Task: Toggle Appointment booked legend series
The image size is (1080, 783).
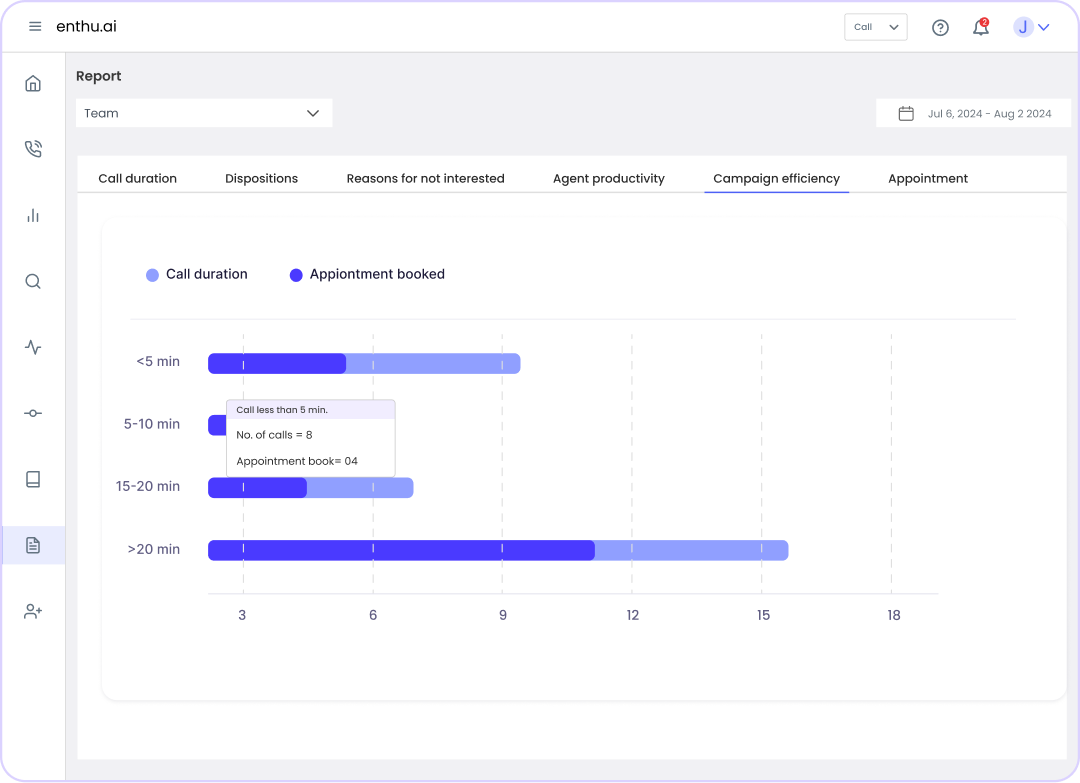Action: [x=367, y=274]
